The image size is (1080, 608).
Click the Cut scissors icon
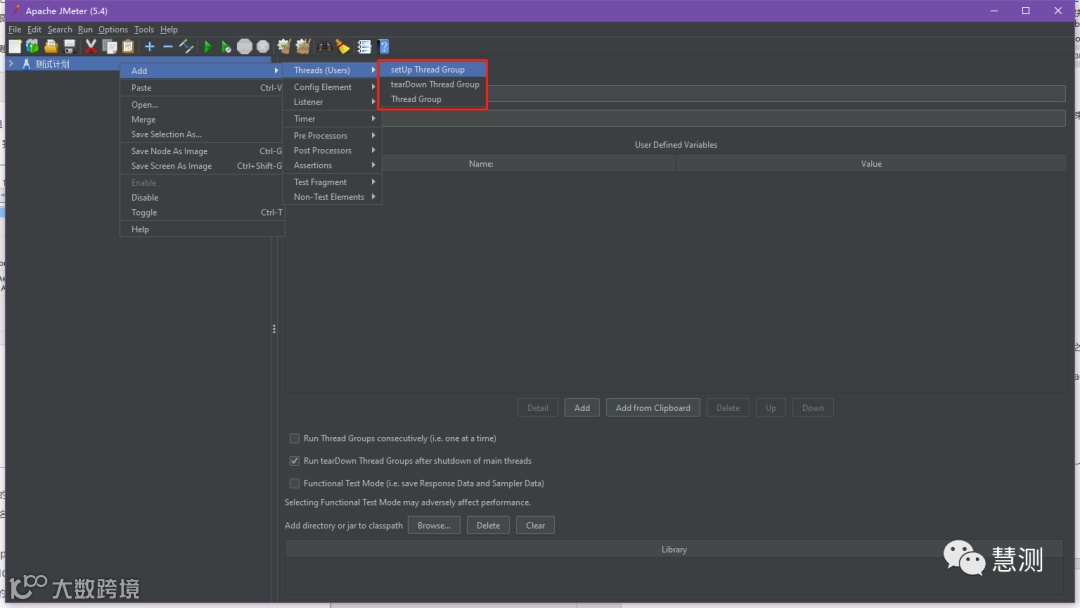coord(90,47)
